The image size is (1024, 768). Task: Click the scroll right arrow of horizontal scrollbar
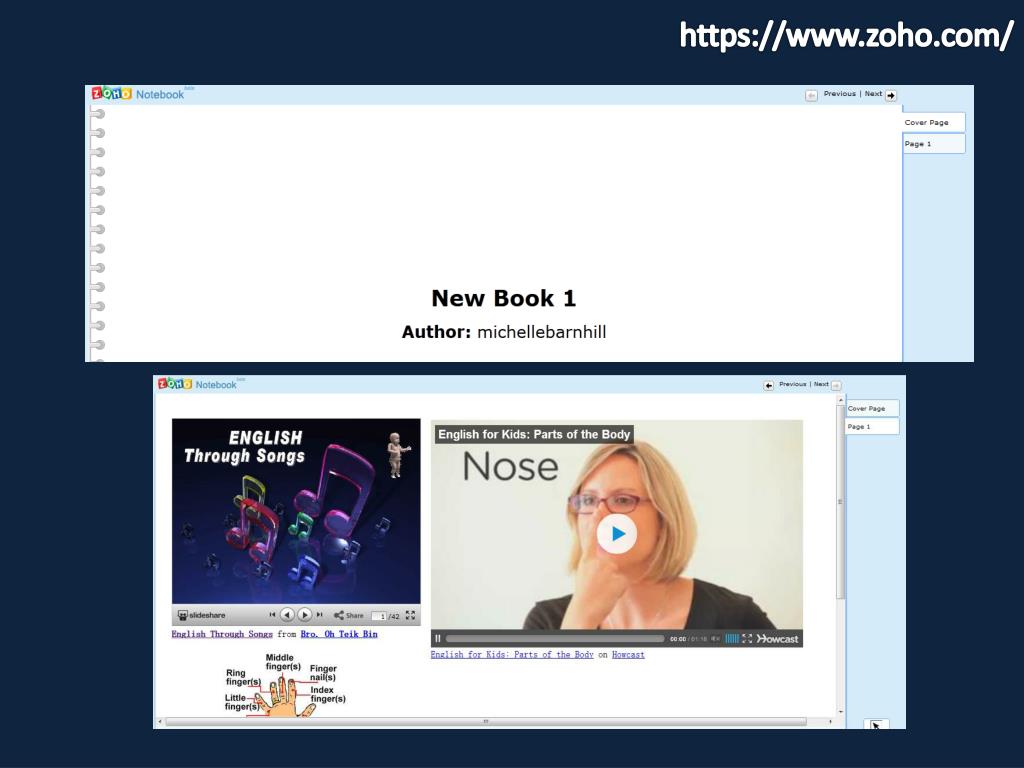830,722
